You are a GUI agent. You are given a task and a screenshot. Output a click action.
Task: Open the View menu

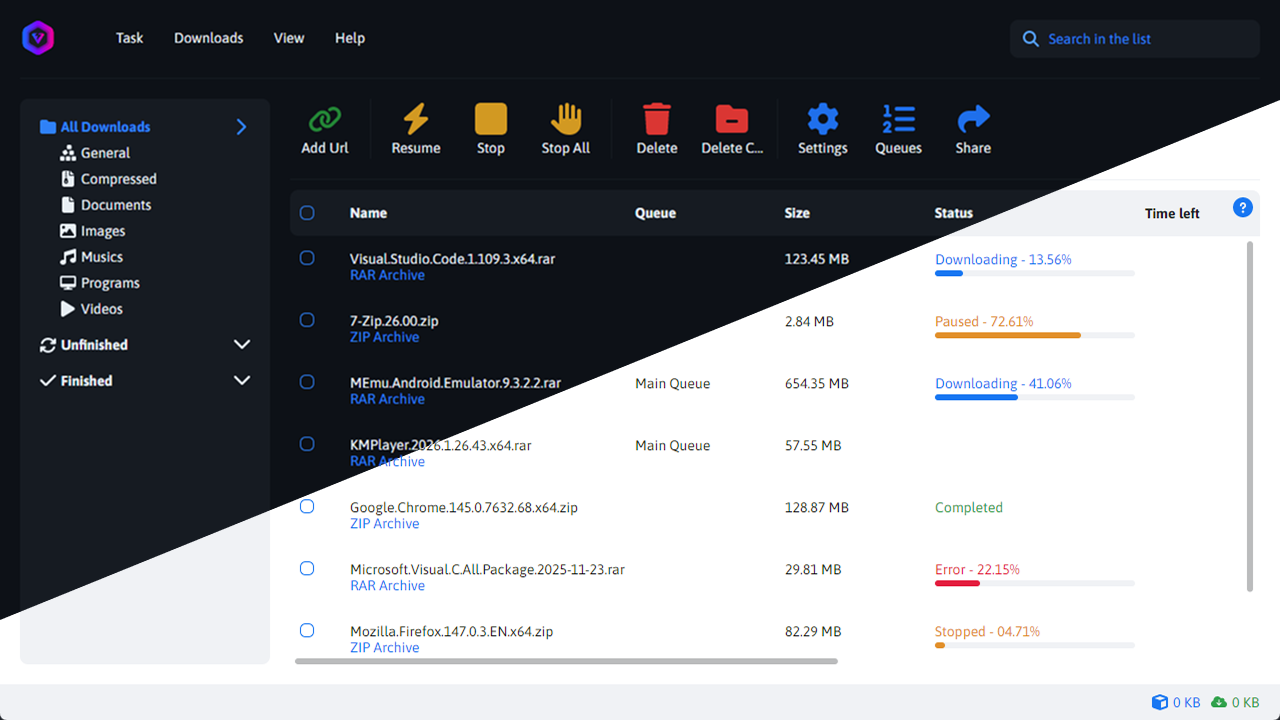[x=289, y=38]
